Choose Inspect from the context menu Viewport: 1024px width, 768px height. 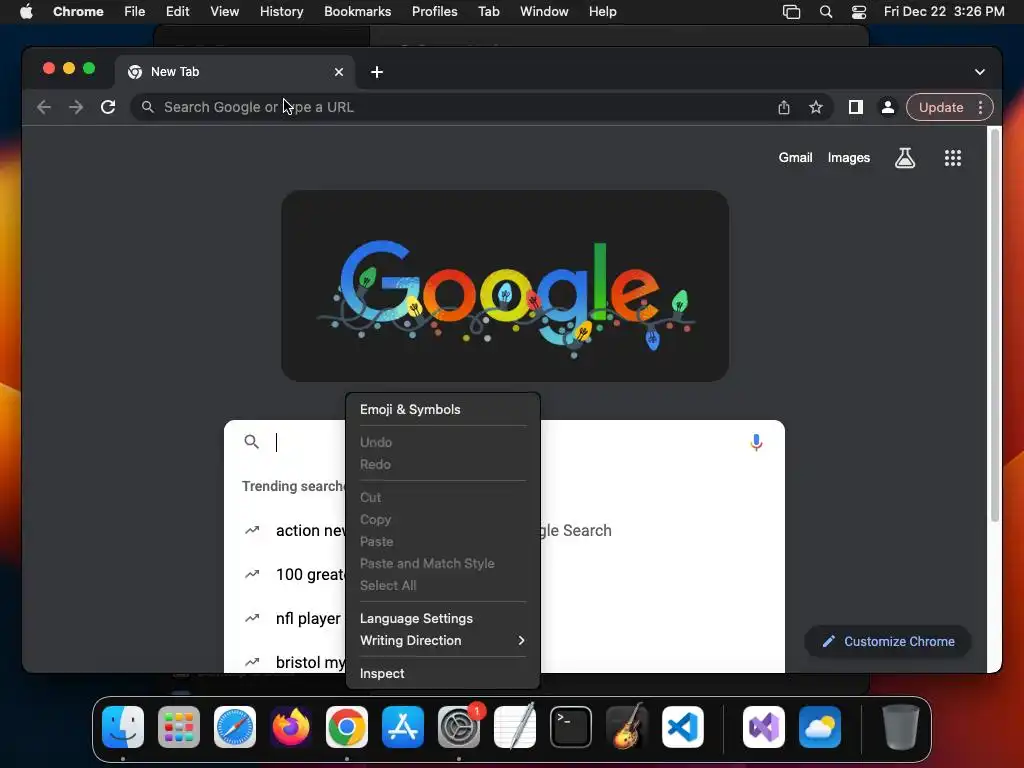coord(443,673)
